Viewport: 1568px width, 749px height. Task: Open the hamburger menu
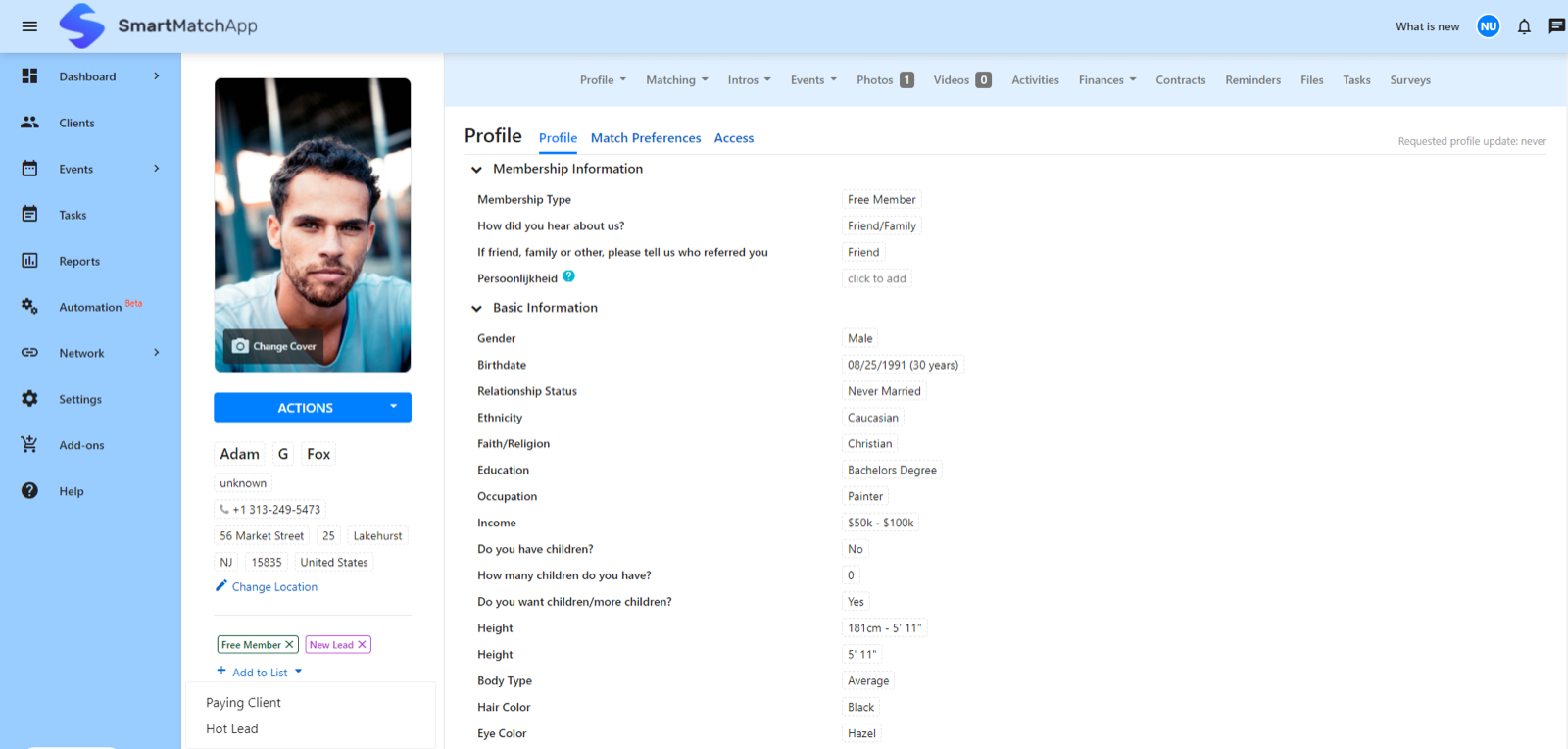coord(29,26)
